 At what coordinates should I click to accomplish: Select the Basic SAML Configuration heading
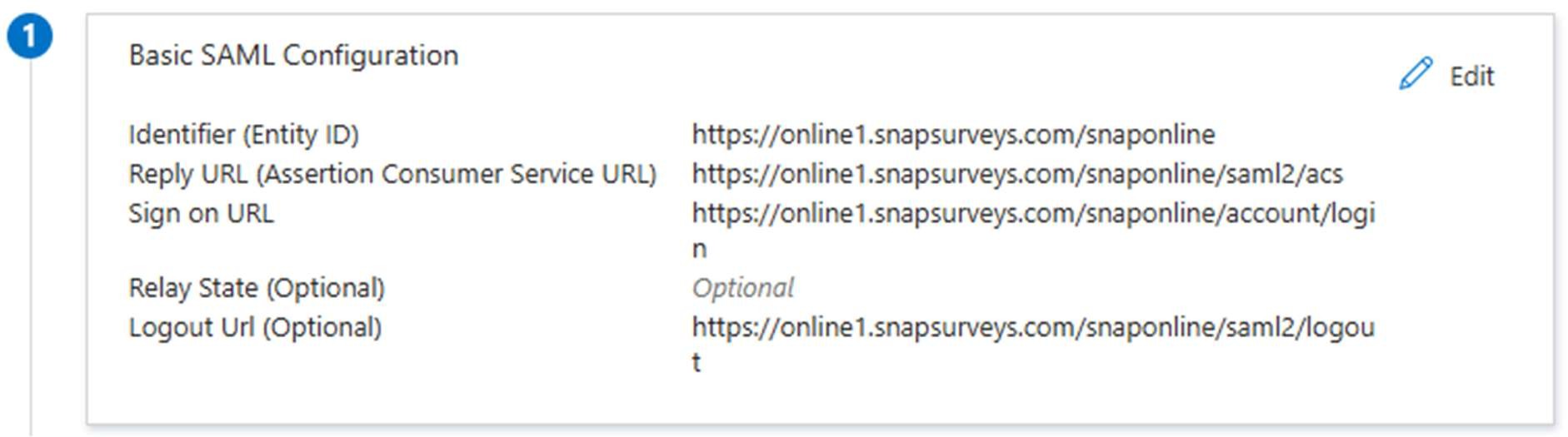(293, 56)
